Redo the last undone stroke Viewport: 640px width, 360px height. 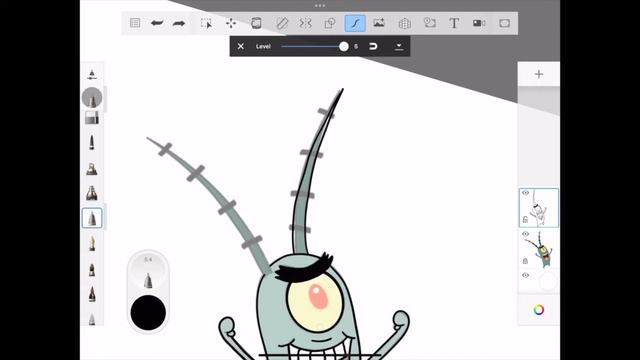click(179, 23)
